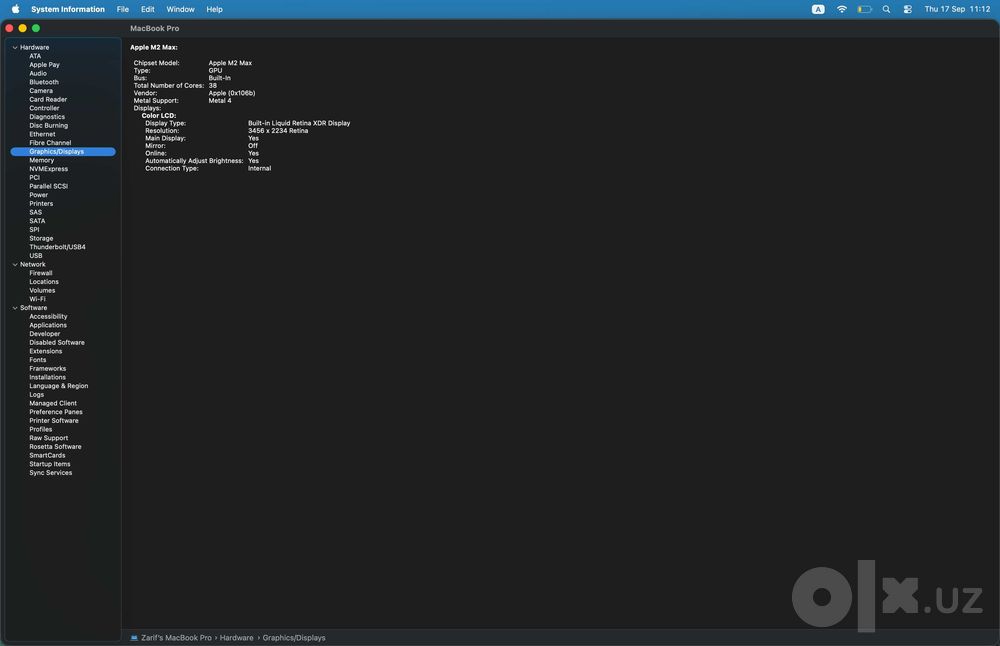Screen dimensions: 1000x646
Task: Select Developer under Software
Action: (45, 334)
